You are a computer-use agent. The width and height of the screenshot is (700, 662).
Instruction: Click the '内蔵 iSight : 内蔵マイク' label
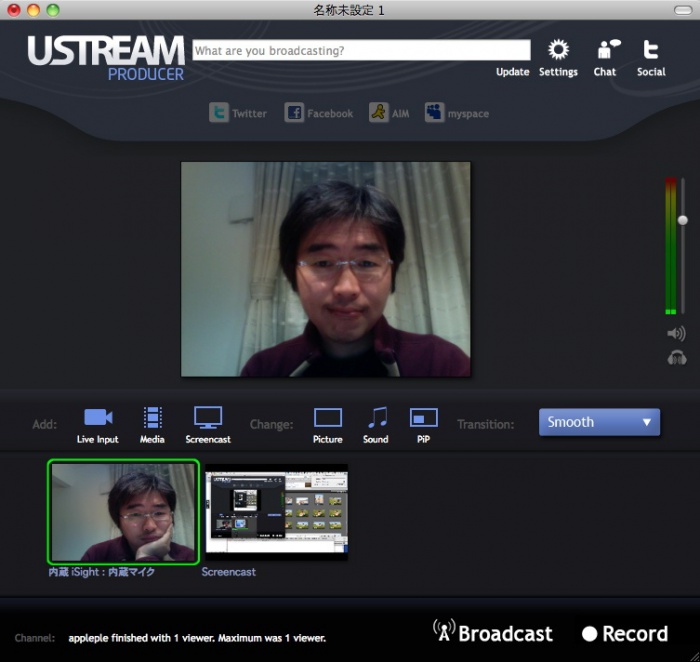click(x=101, y=572)
